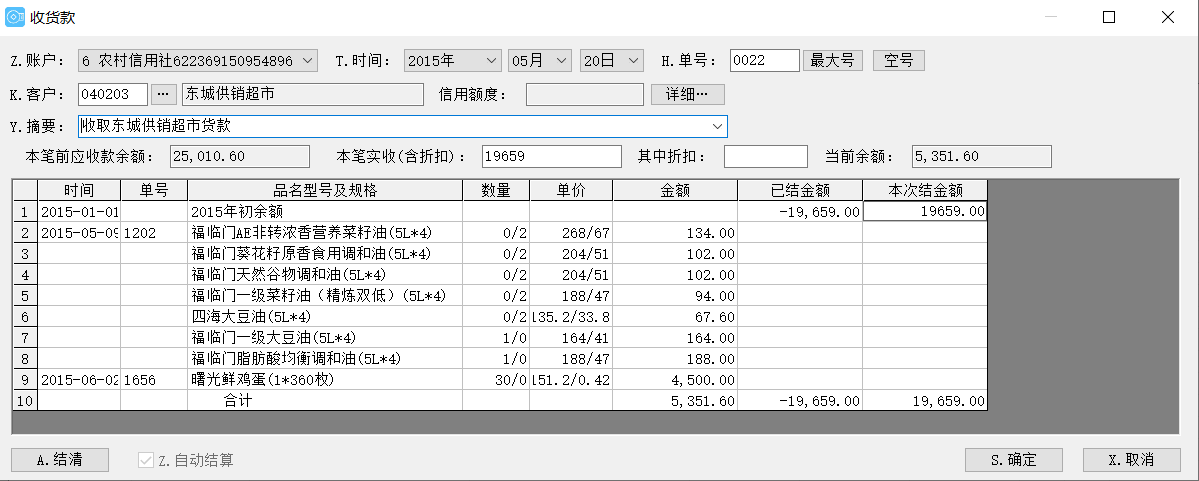Click the ellipsis customer lookup button

(x=164, y=94)
